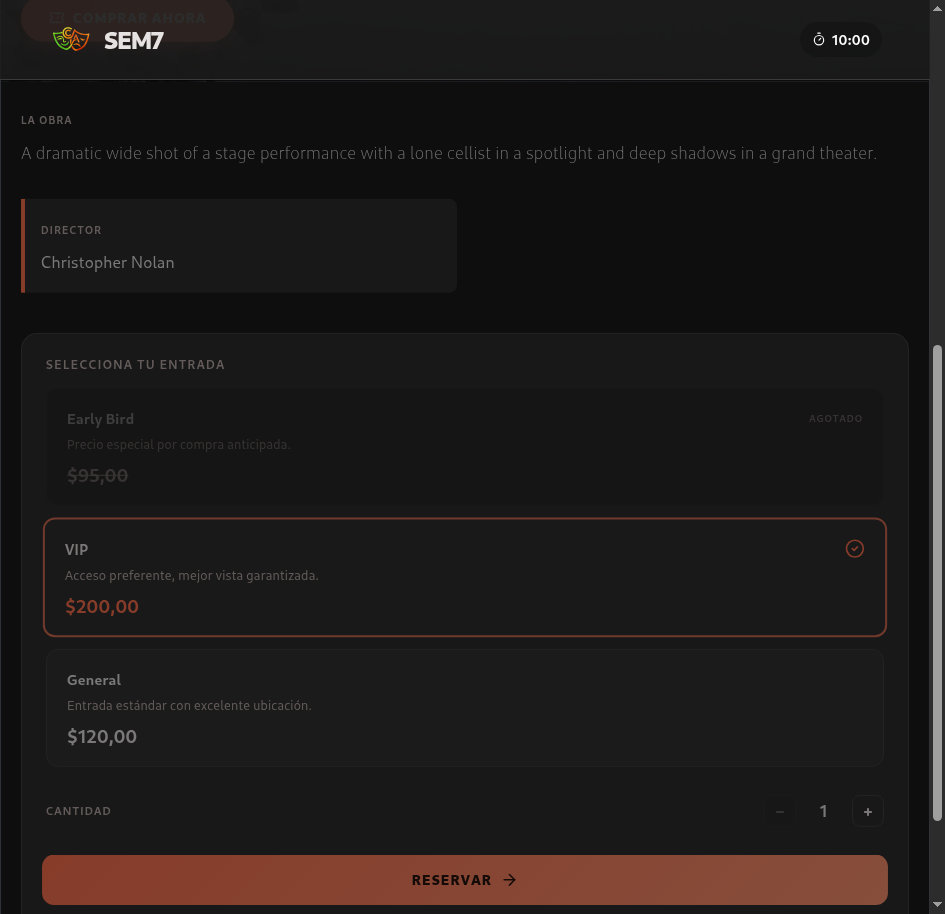Click the ticket icon beside Comprar Ahora

pos(57,17)
